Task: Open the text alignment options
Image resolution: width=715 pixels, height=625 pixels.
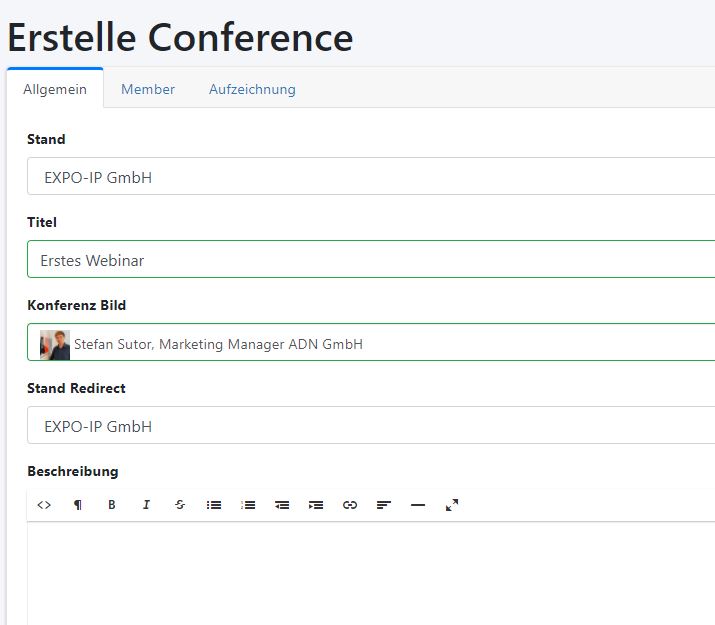Action: tap(384, 505)
